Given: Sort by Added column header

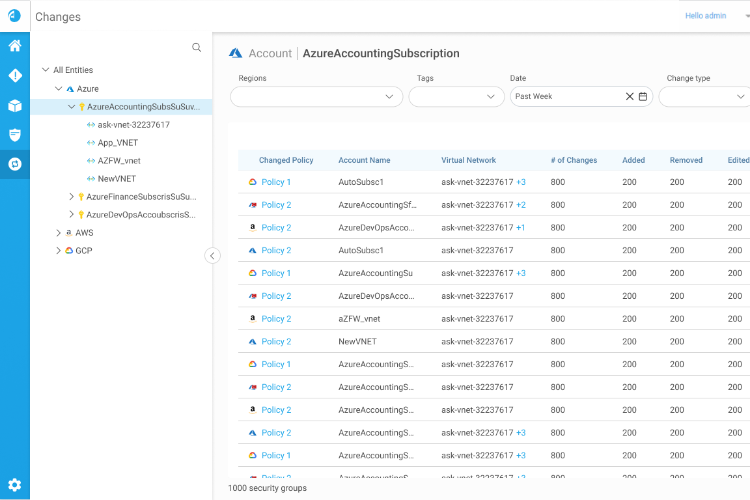Looking at the screenshot, I should coord(634,160).
